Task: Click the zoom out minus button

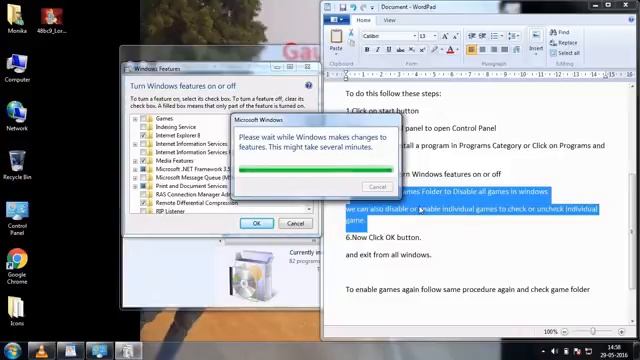Action: pos(564,332)
